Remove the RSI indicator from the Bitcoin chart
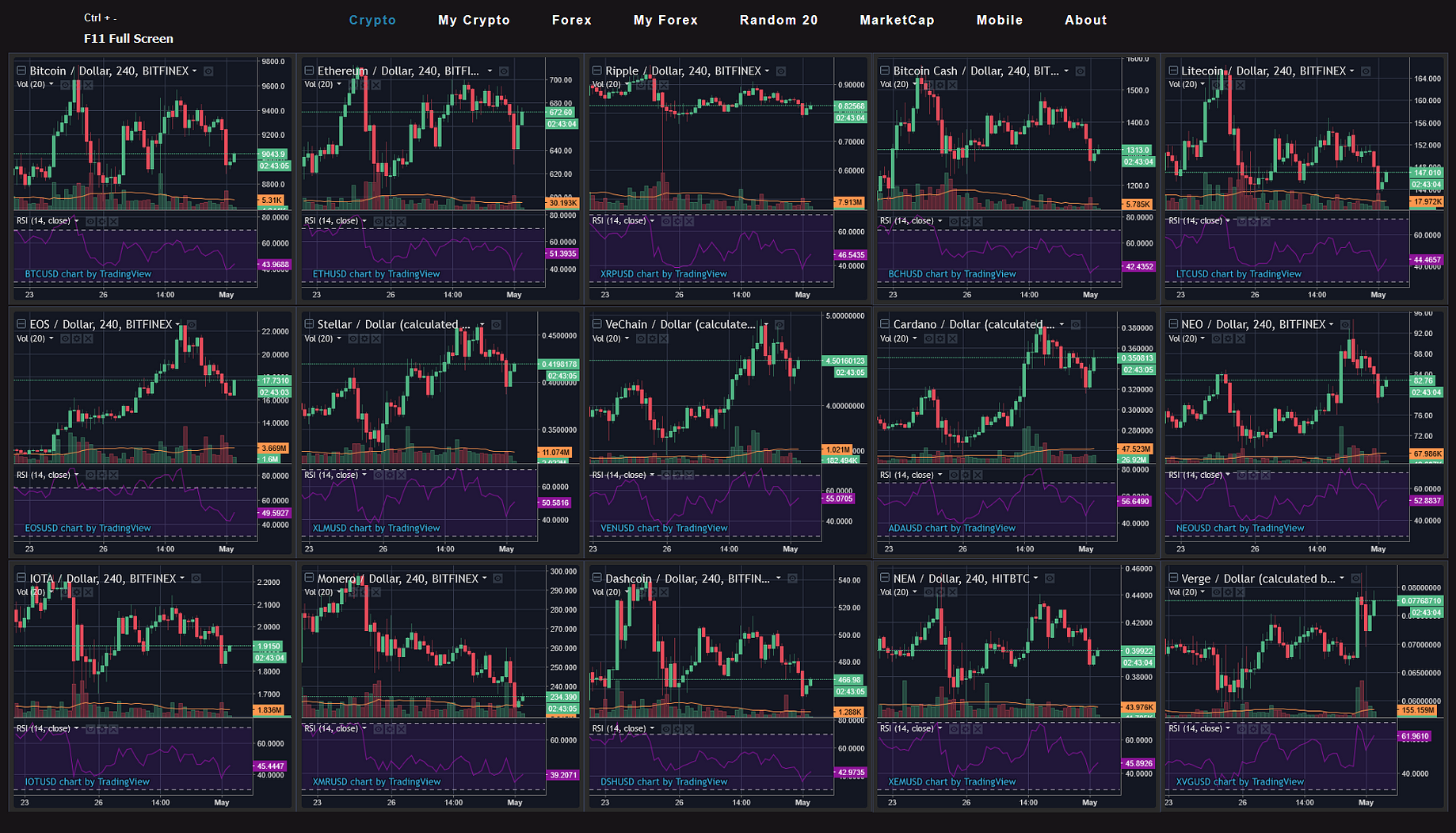The width and height of the screenshot is (1456, 833). (114, 222)
